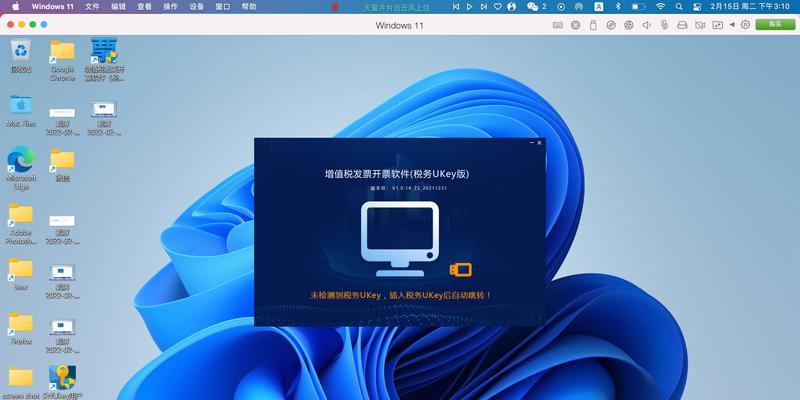Open macOS Control Center
The width and height of the screenshot is (800, 400).
[697, 7]
